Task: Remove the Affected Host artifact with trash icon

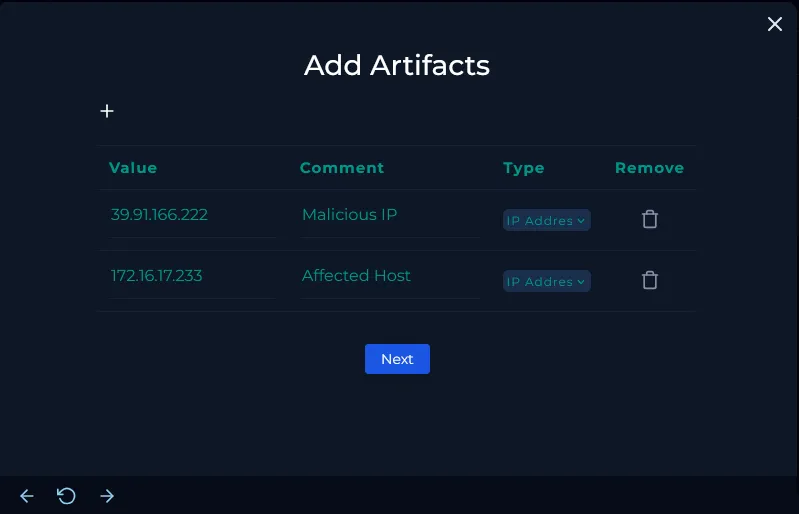Action: click(x=650, y=280)
